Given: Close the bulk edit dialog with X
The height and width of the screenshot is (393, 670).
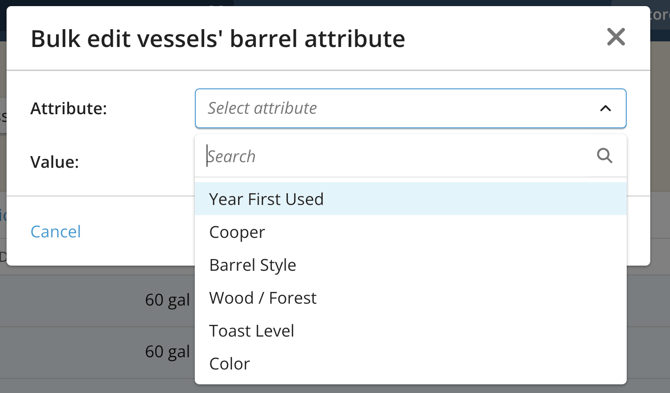Looking at the screenshot, I should (x=616, y=37).
